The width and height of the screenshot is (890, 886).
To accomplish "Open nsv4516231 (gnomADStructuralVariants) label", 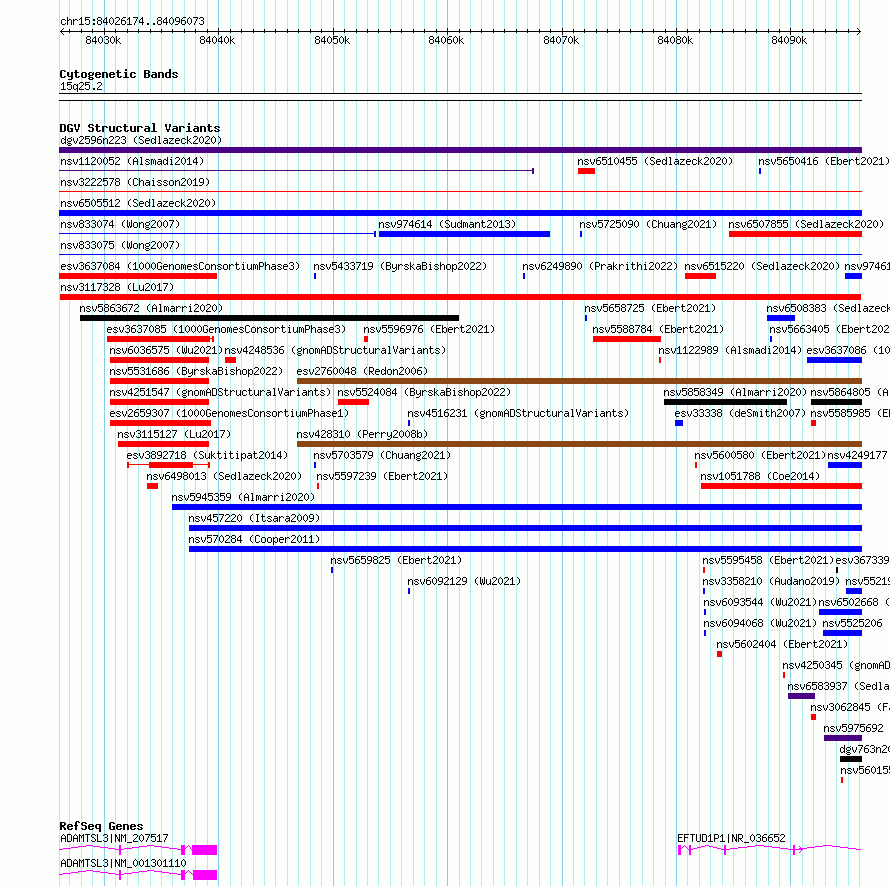I will 518,413.
